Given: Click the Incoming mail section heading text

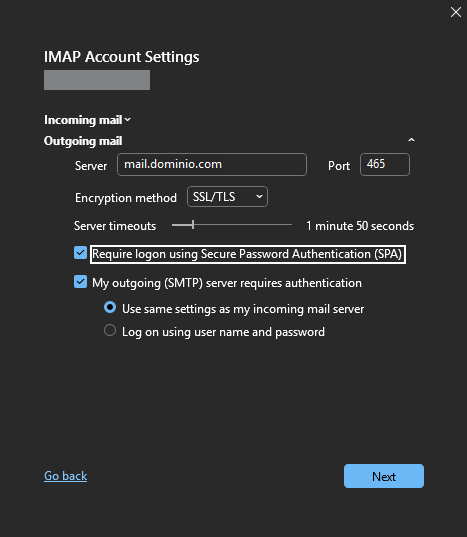Looking at the screenshot, I should coord(83,120).
